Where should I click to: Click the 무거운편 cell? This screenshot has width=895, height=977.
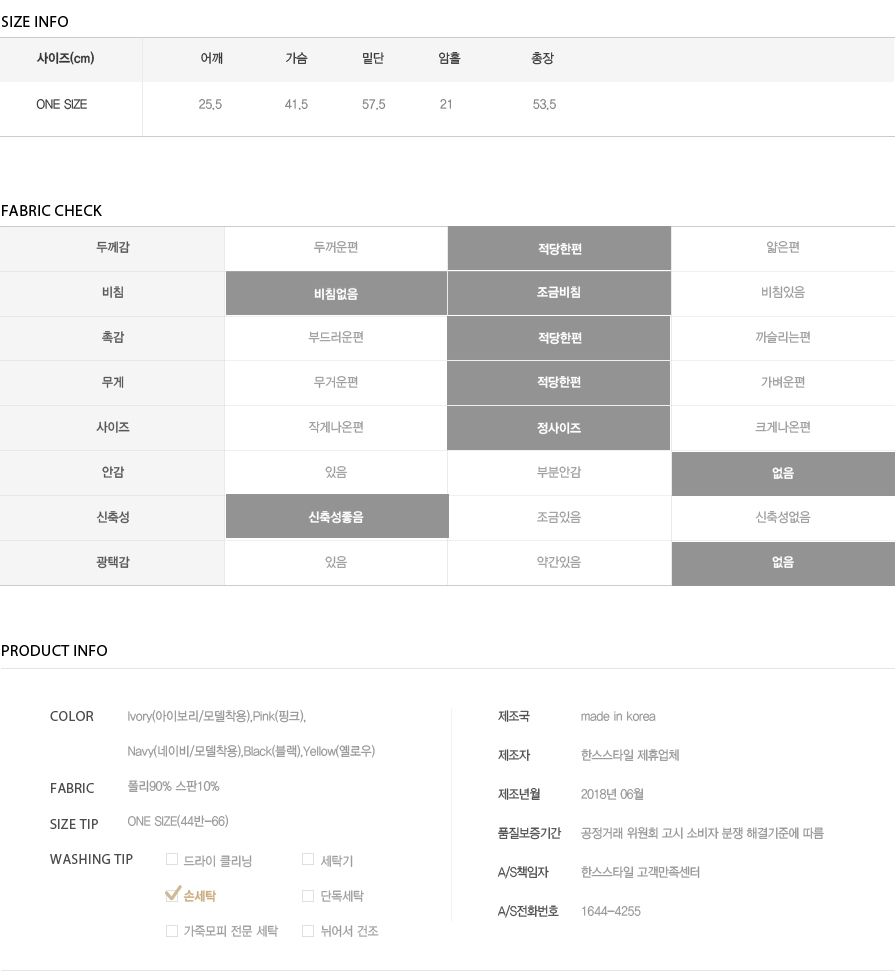pos(336,383)
